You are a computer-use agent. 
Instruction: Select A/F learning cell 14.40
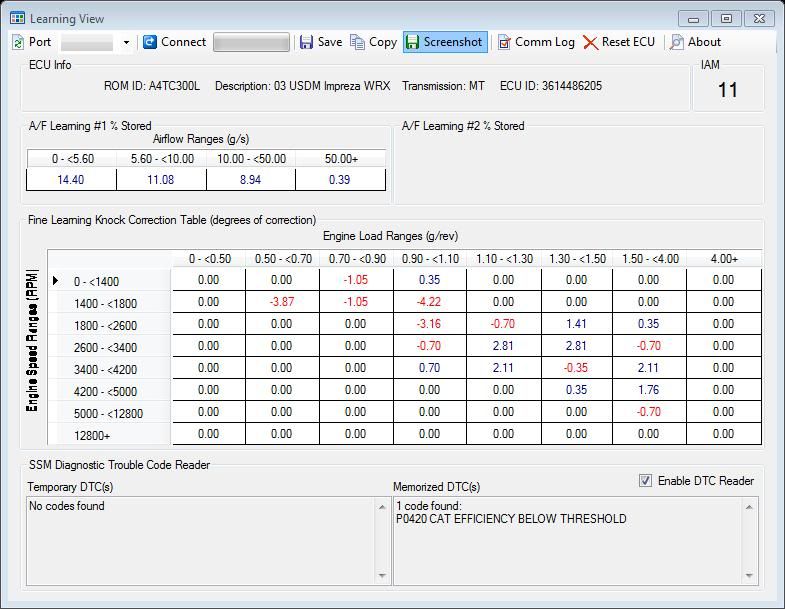[71, 180]
